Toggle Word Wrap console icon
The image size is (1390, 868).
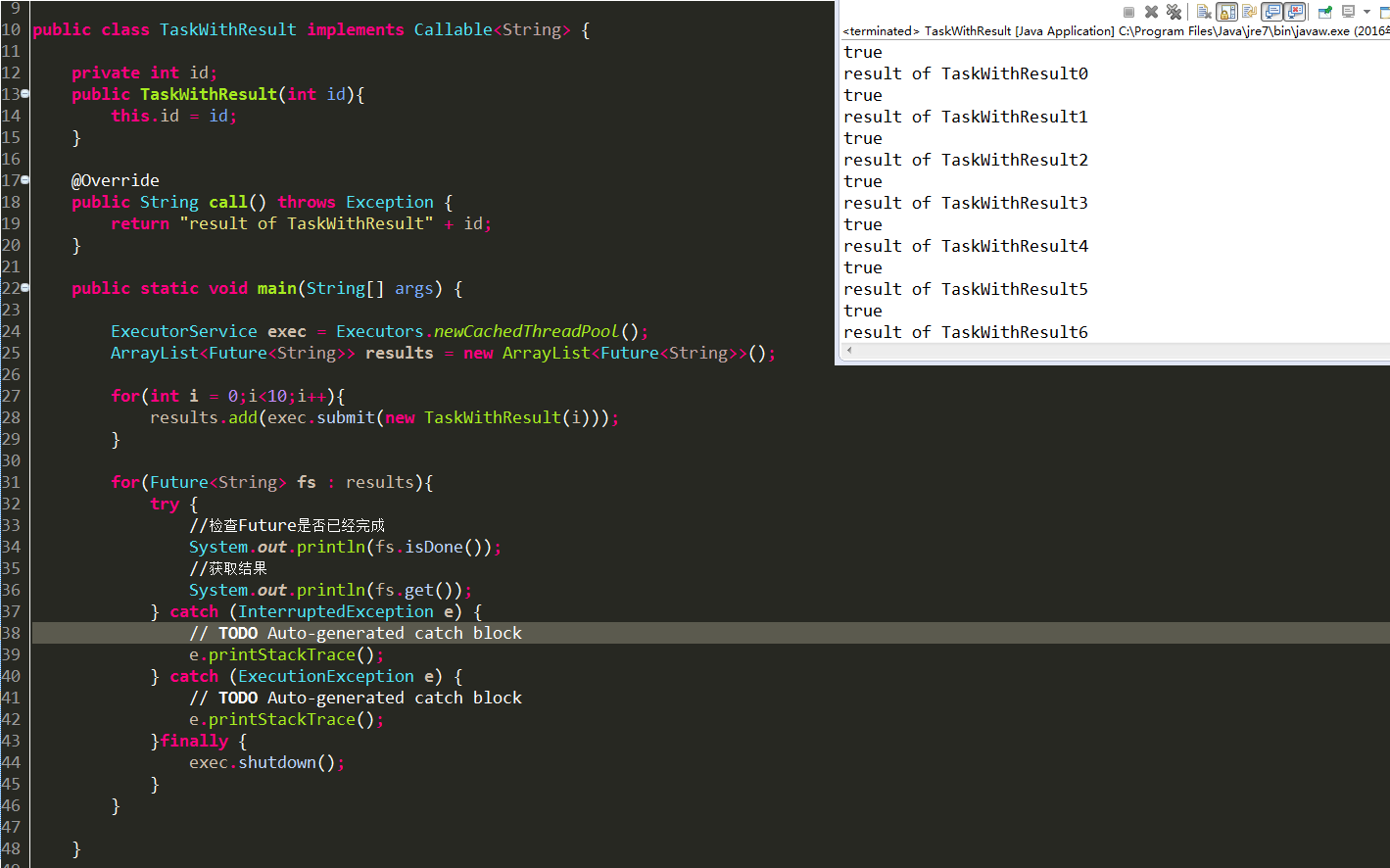pyautogui.click(x=1249, y=12)
